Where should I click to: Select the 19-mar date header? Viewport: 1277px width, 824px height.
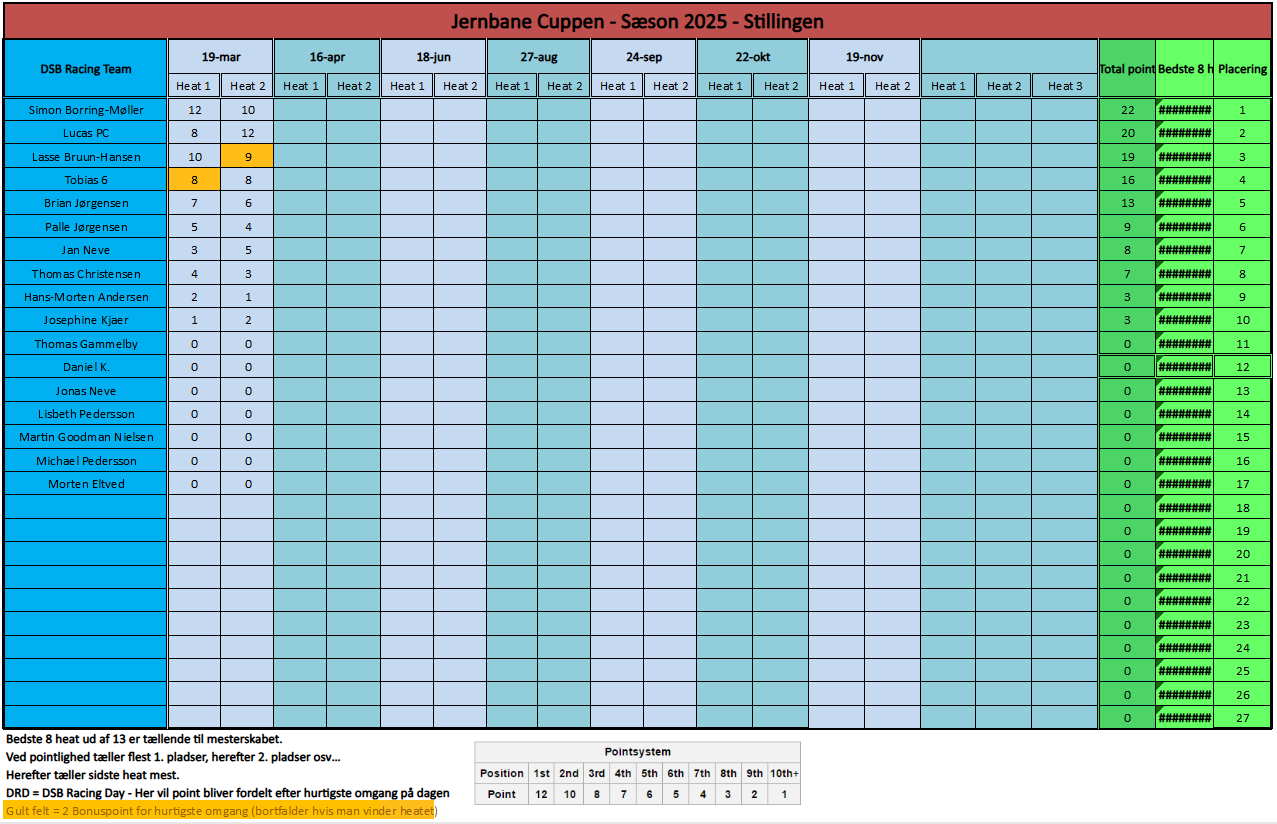click(220, 57)
